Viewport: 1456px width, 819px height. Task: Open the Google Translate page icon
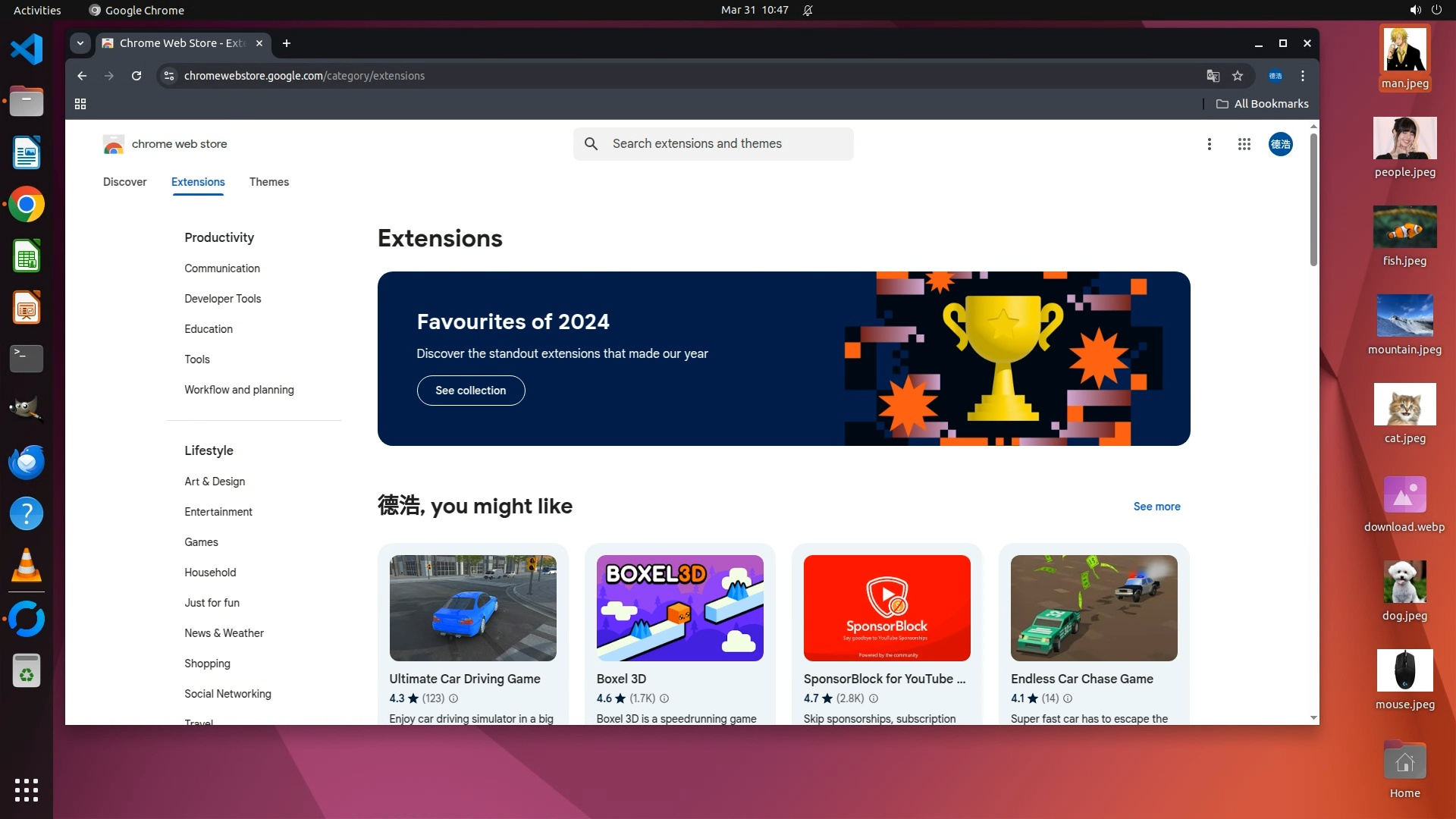(1213, 76)
